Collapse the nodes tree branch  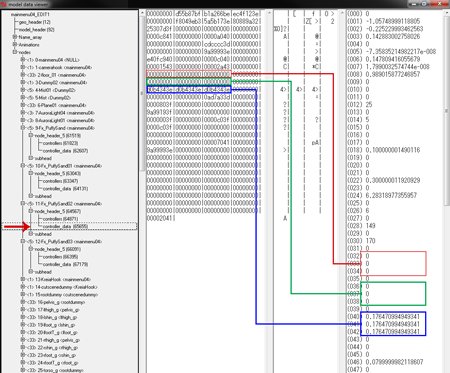[15, 52]
